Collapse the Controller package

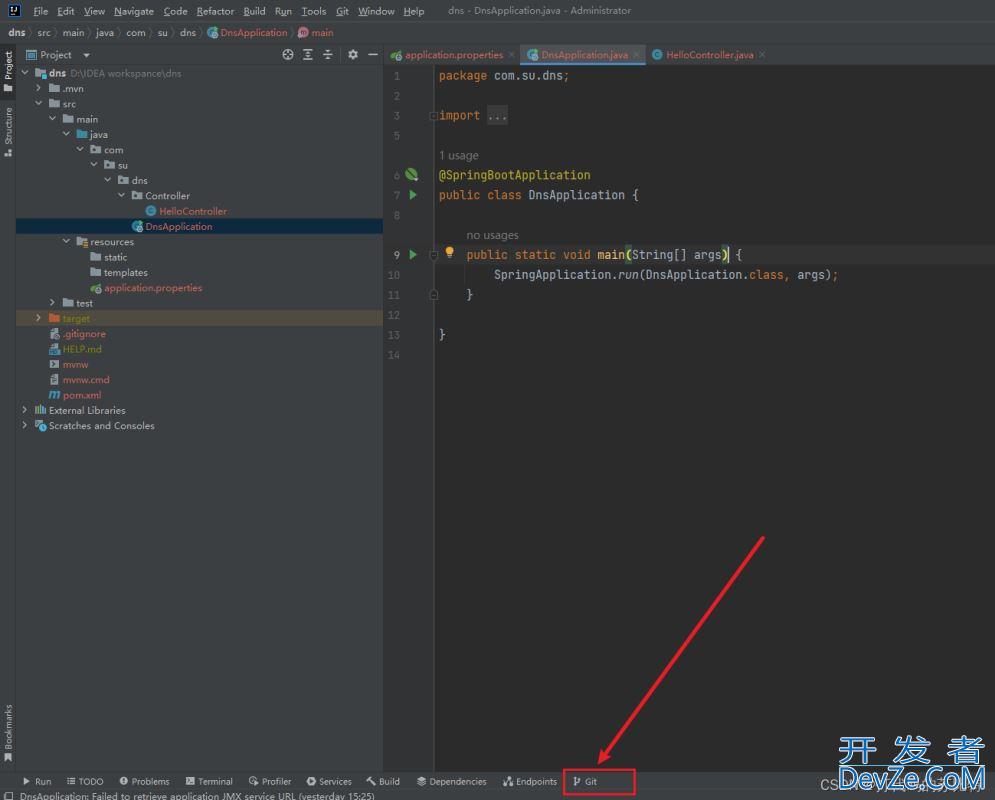pyautogui.click(x=122, y=195)
